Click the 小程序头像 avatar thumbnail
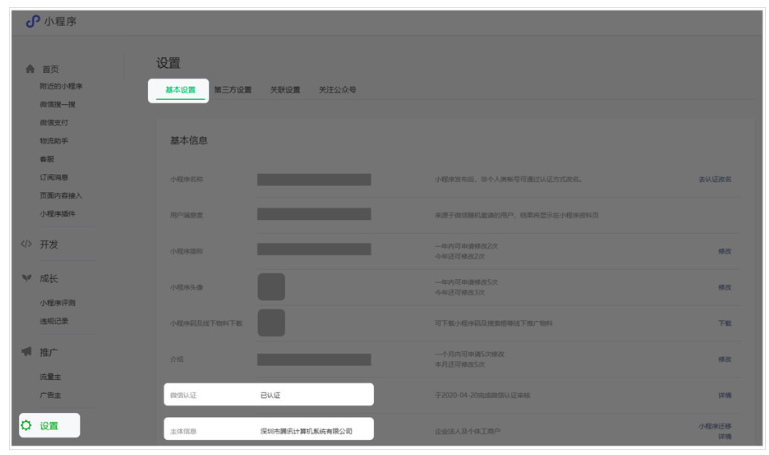The image size is (769, 455). pyautogui.click(x=271, y=286)
